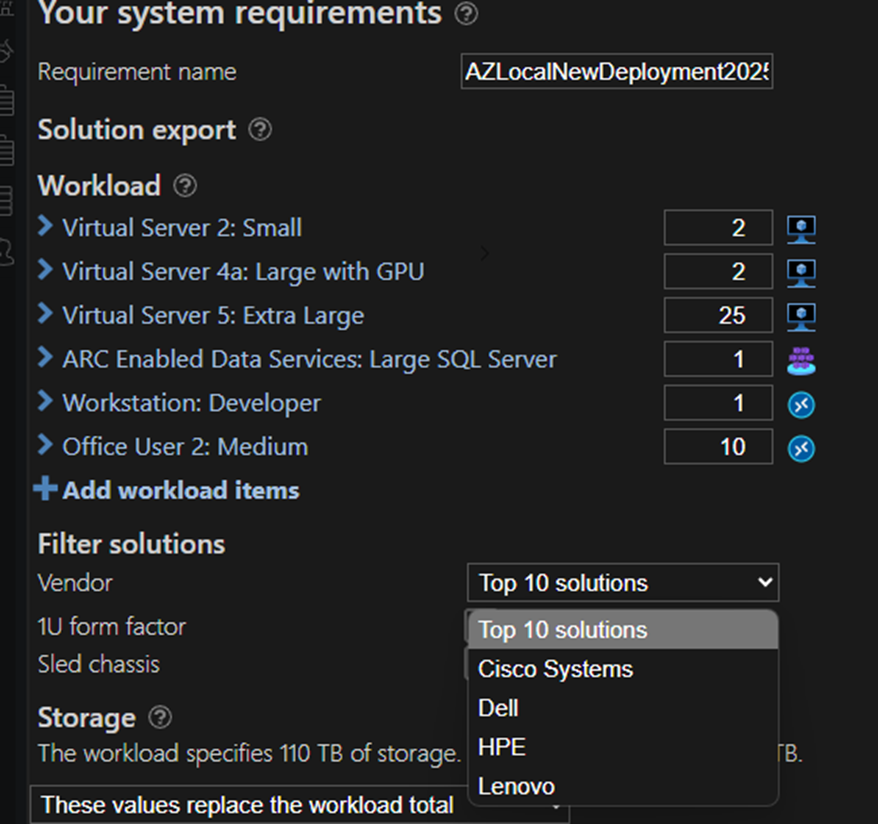The width and height of the screenshot is (878, 824).
Task: Click the Requirement name label
Action: point(137,72)
